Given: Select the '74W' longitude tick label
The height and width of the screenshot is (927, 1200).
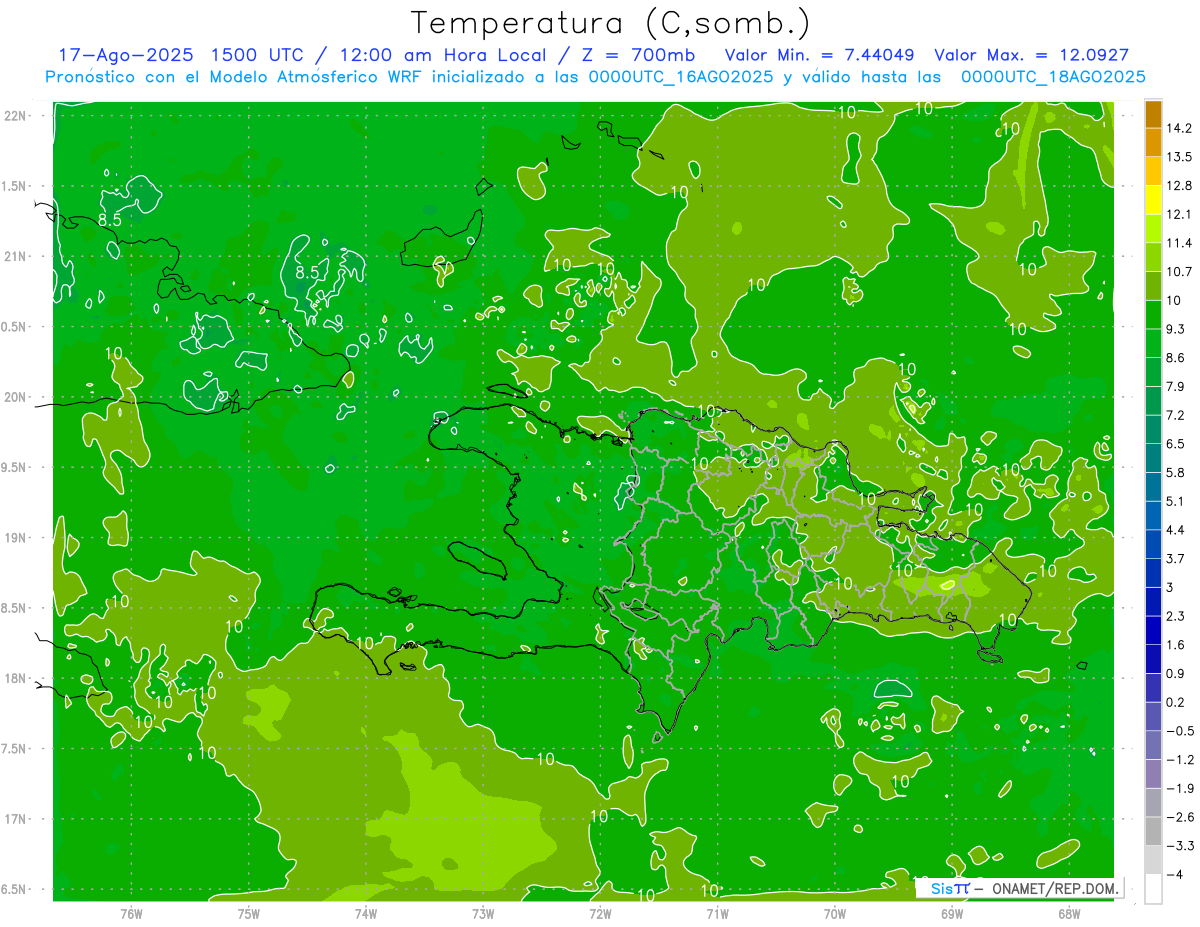Looking at the screenshot, I should 365,913.
